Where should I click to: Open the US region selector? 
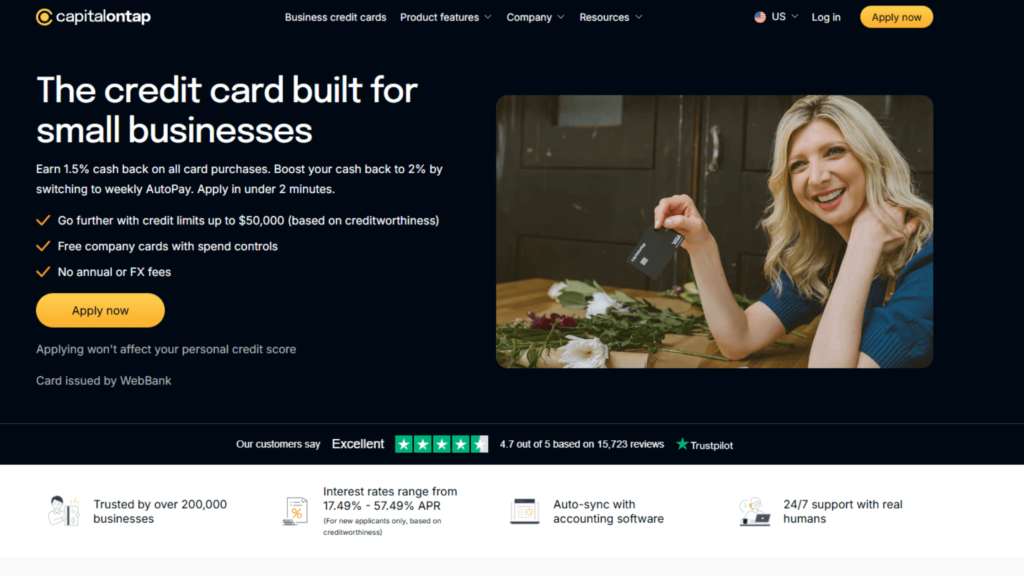(x=776, y=17)
